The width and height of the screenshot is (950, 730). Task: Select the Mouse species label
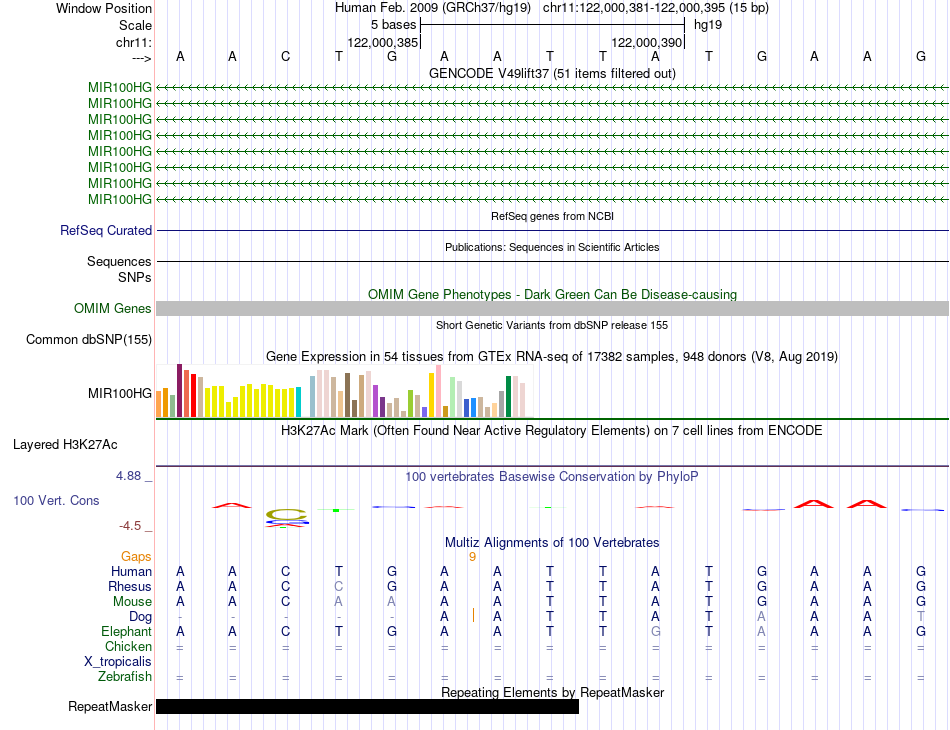(x=132, y=602)
